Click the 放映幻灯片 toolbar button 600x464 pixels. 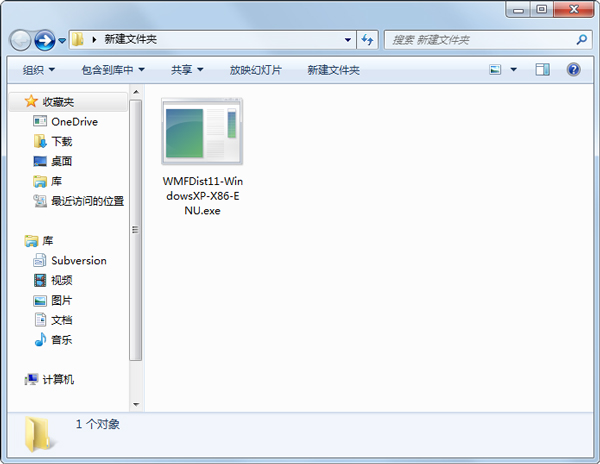[255, 70]
